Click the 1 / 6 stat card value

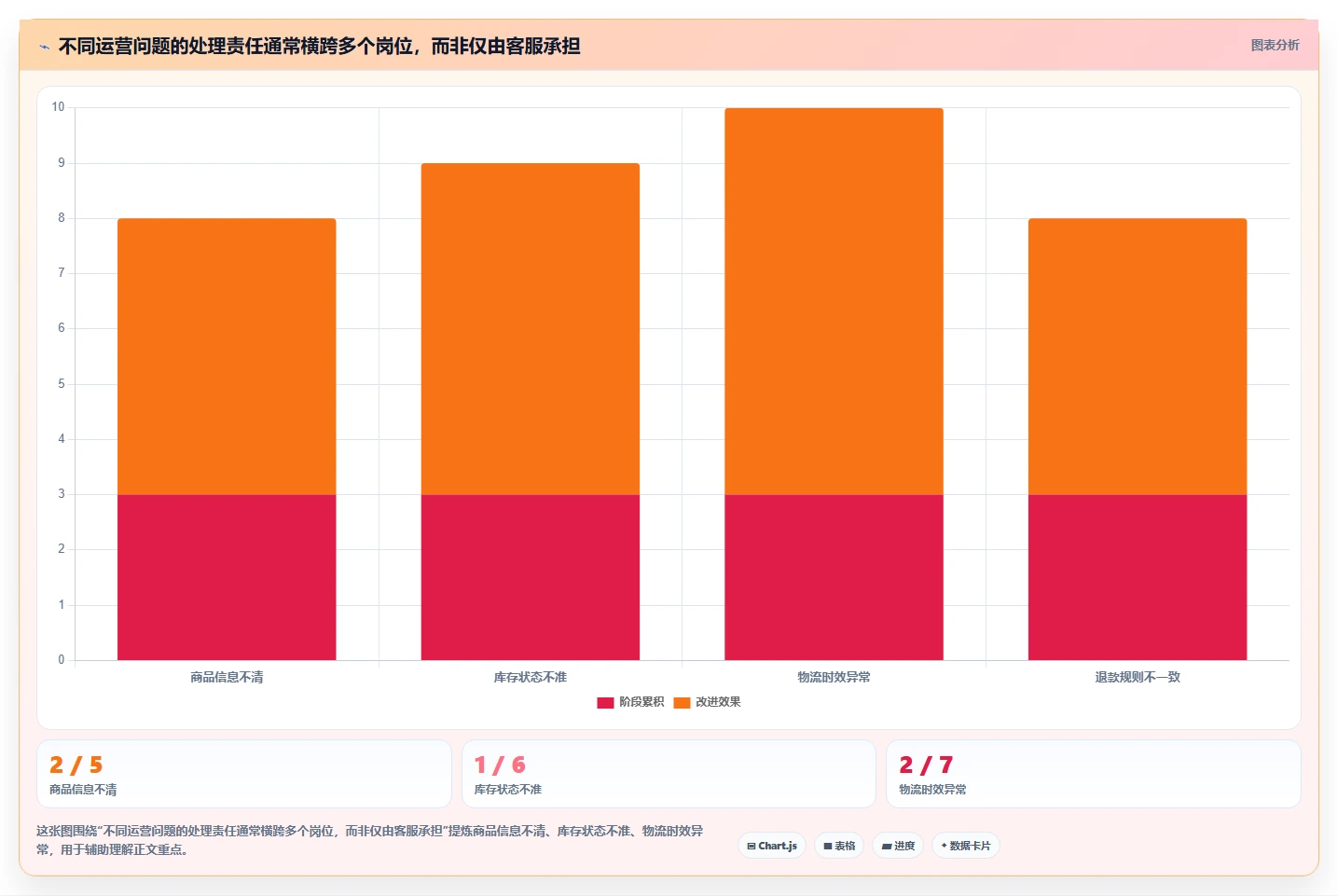click(x=500, y=765)
